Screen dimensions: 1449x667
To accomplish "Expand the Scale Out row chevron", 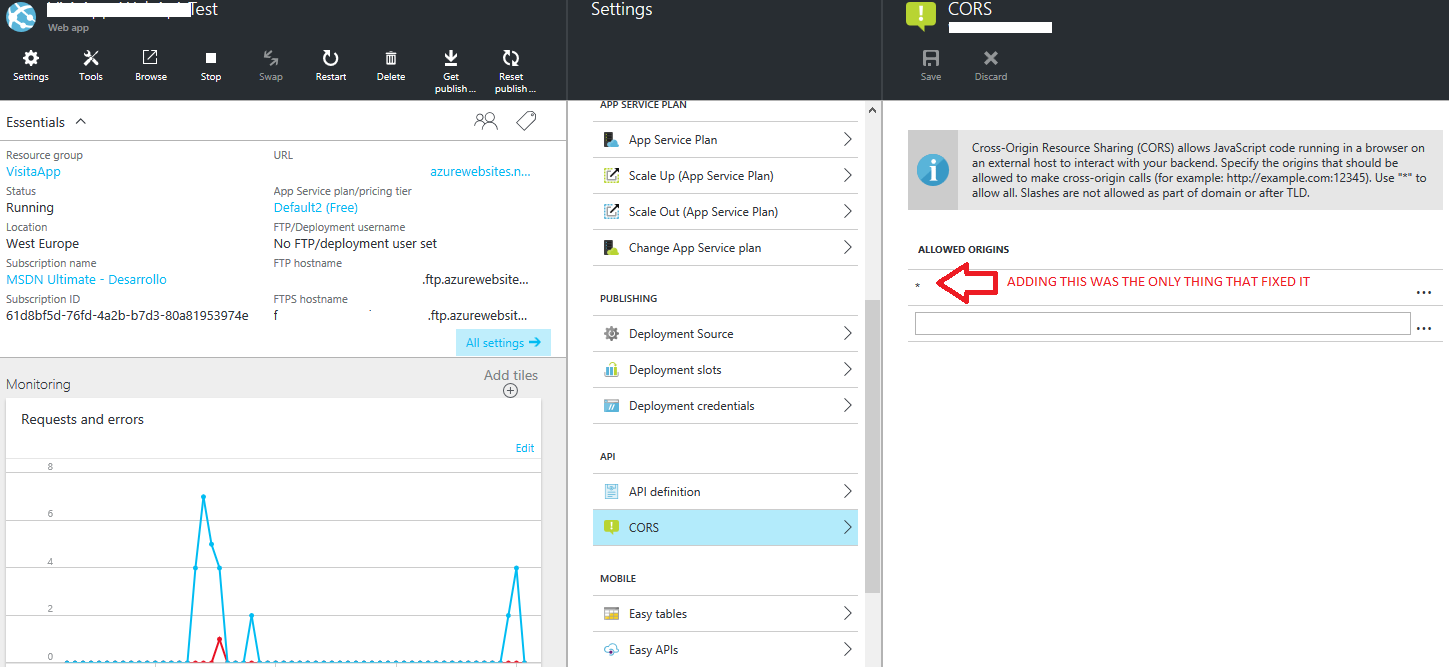I will point(847,212).
